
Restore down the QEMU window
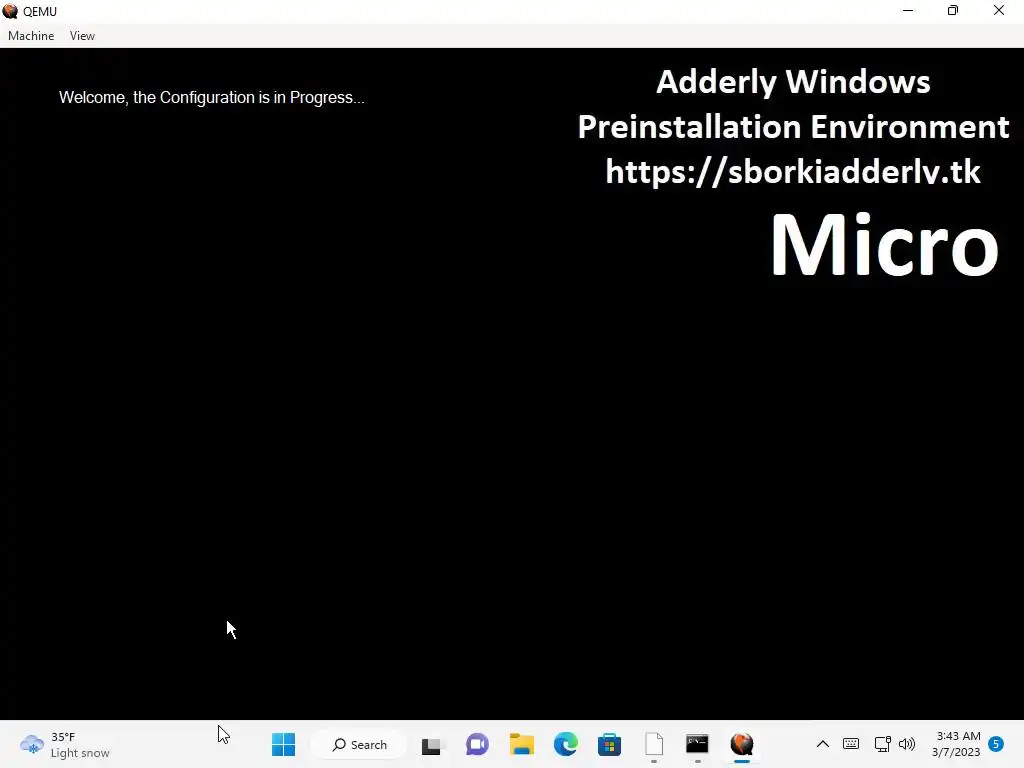[x=953, y=11]
